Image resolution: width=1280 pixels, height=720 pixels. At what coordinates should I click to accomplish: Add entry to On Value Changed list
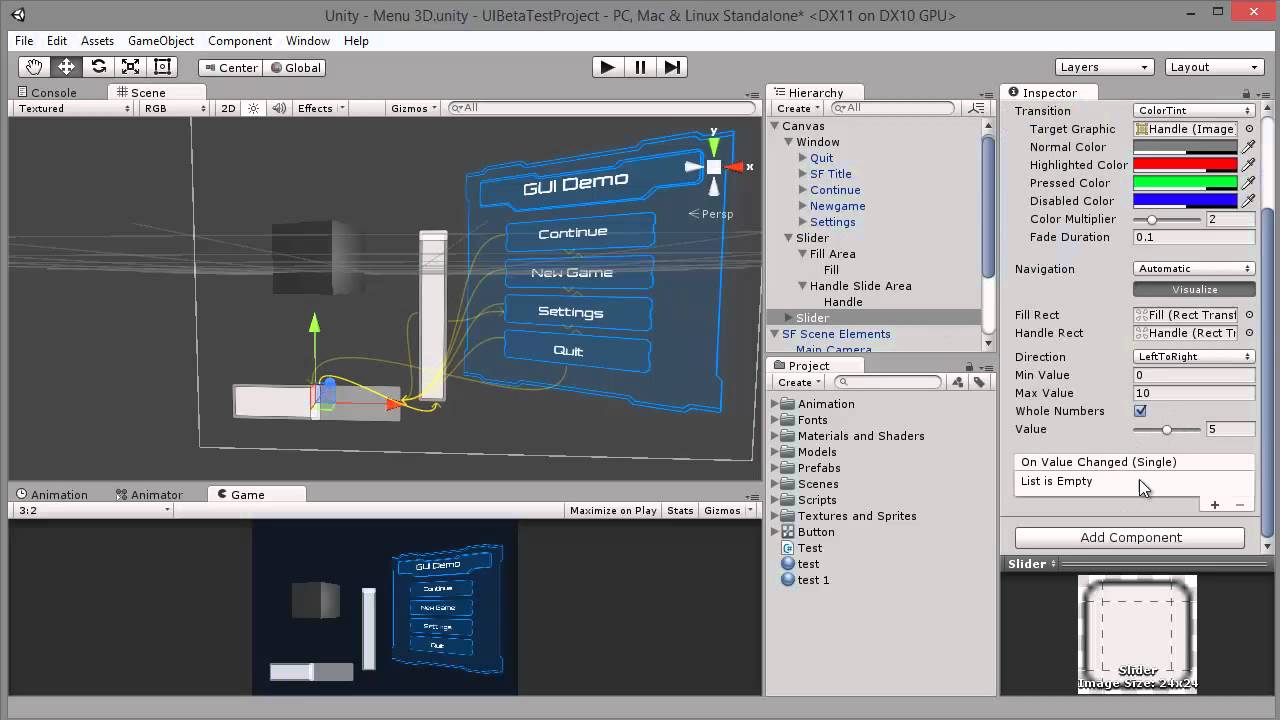pyautogui.click(x=1215, y=505)
